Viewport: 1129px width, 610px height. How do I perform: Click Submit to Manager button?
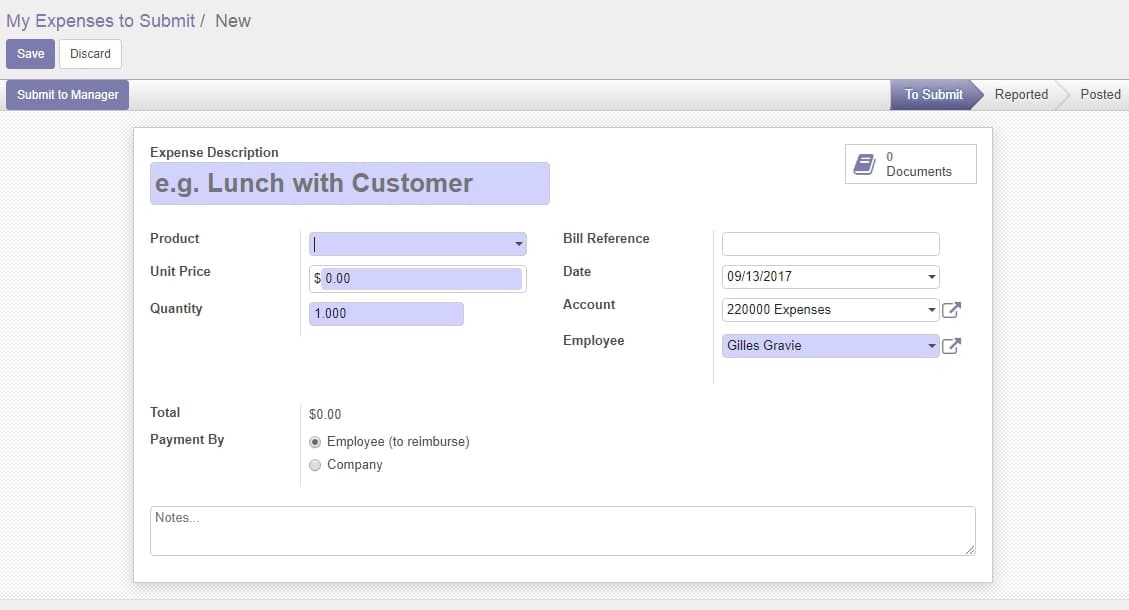tap(68, 95)
